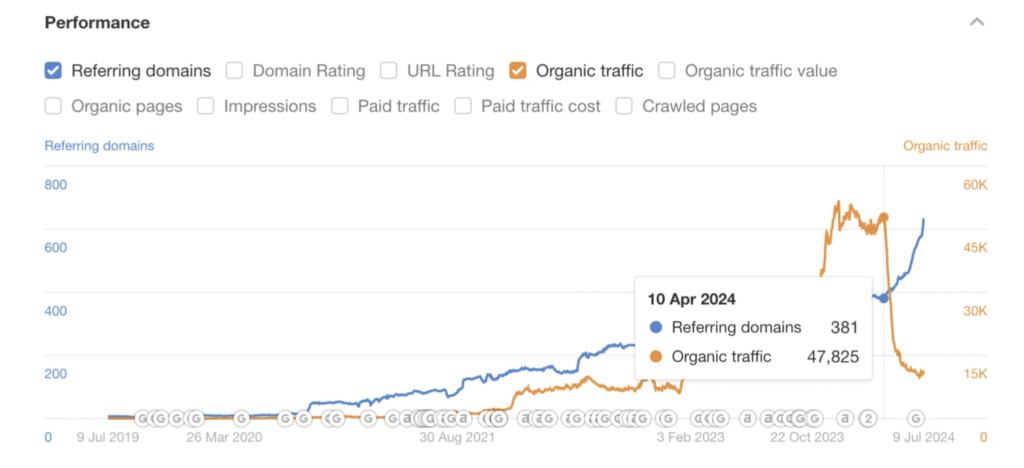Enable the URL Rating checkbox

point(389,71)
